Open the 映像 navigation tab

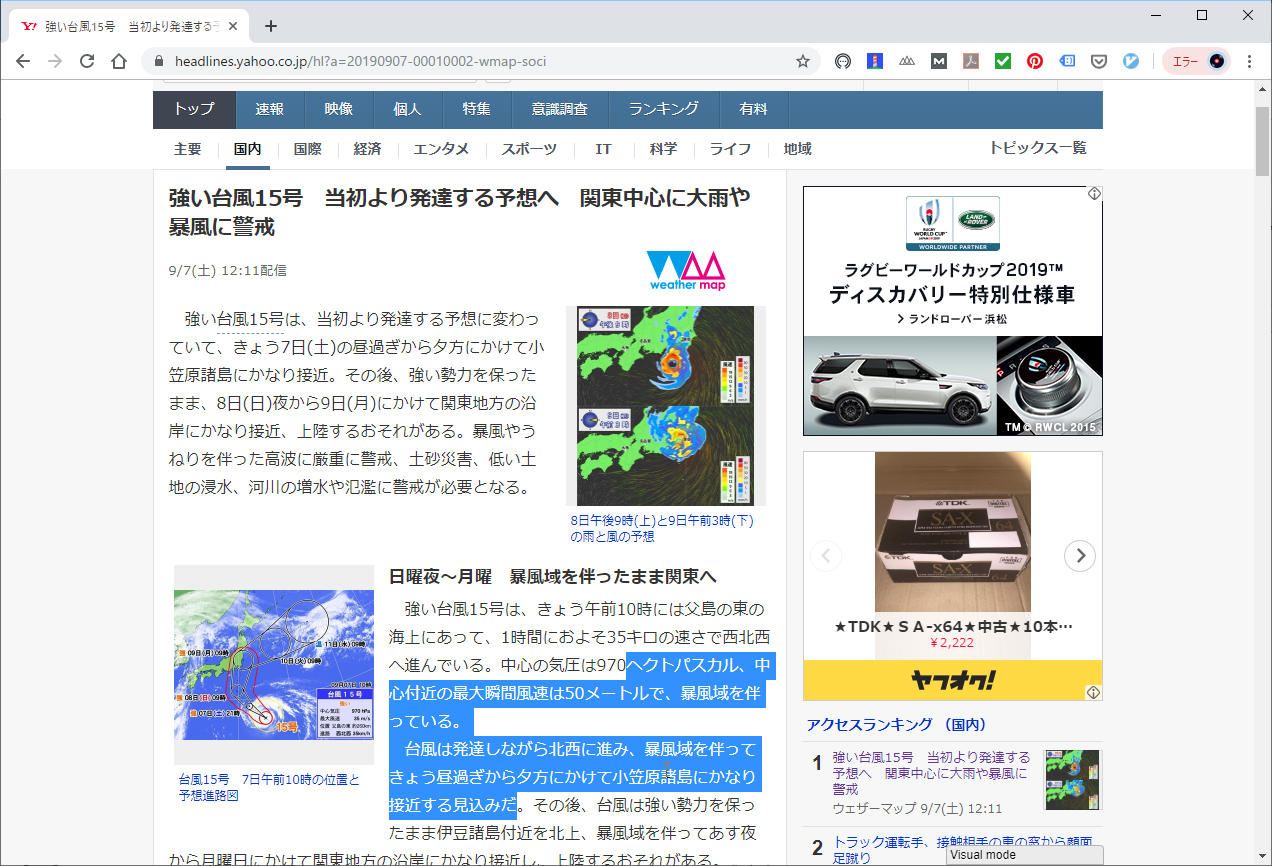339,110
